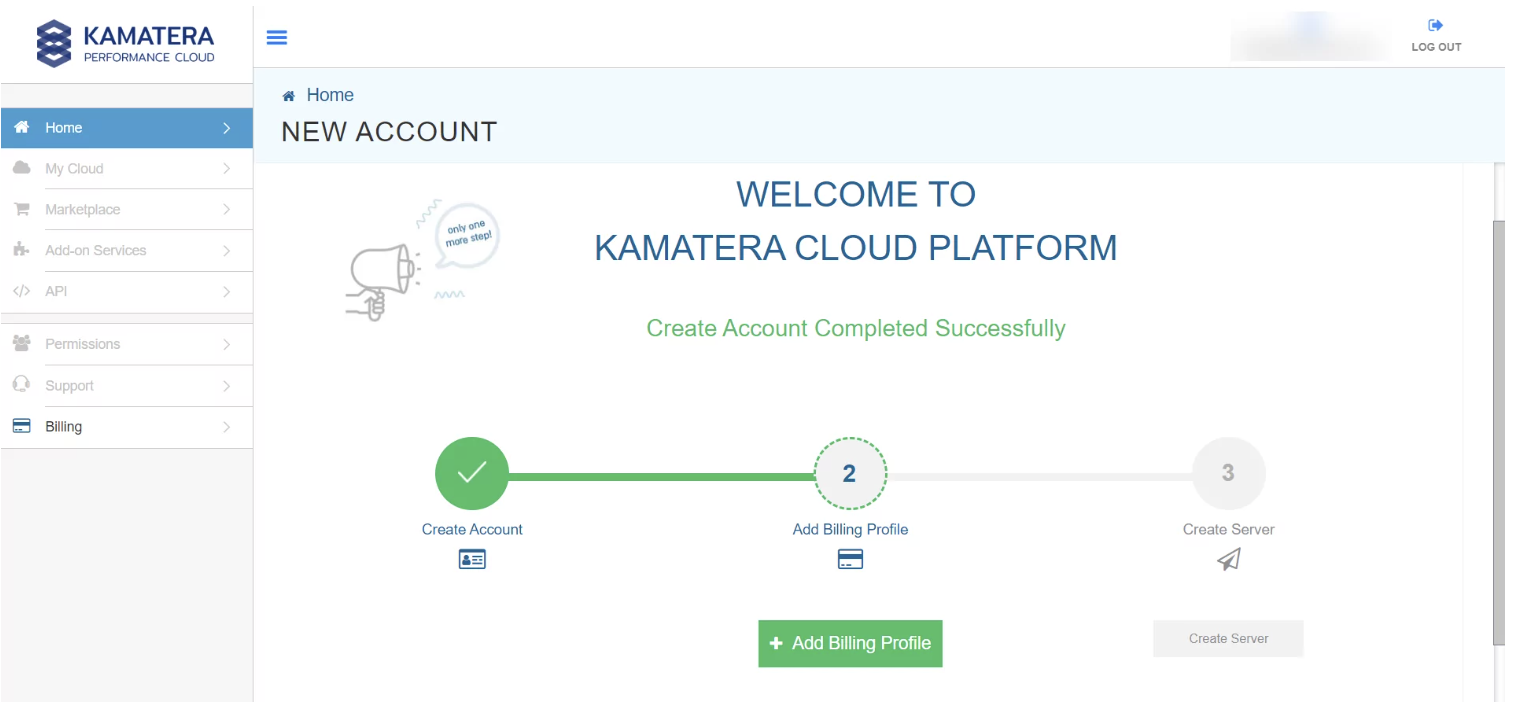1514x720 pixels.
Task: Click the Kamatera Performance Cloud logo
Action: [125, 44]
